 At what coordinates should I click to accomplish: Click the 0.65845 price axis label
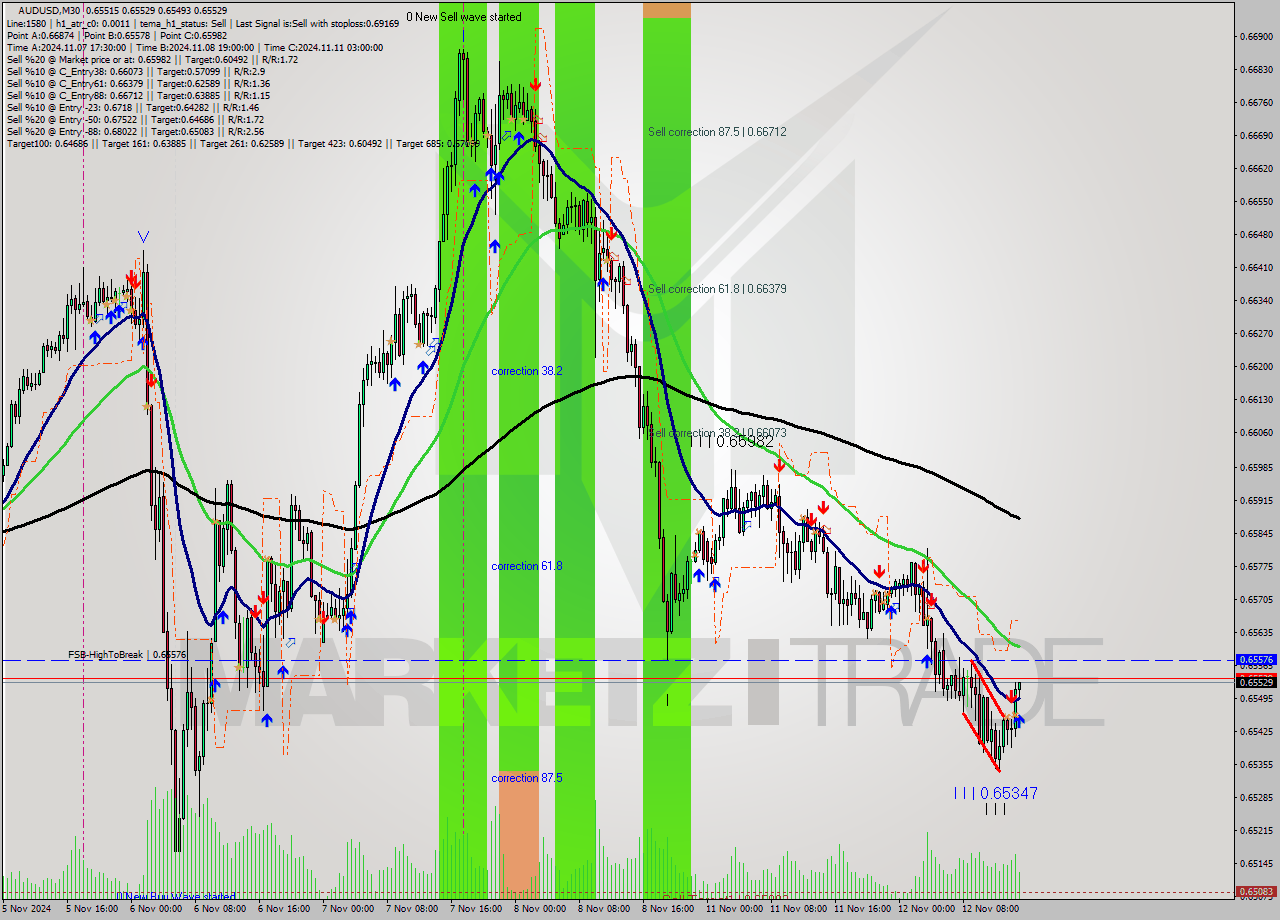tap(1256, 534)
